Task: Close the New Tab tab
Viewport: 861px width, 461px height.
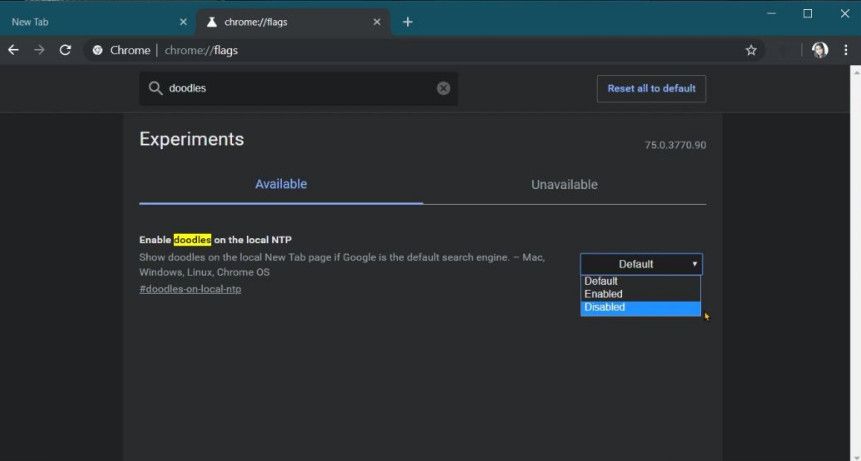Action: (183, 22)
